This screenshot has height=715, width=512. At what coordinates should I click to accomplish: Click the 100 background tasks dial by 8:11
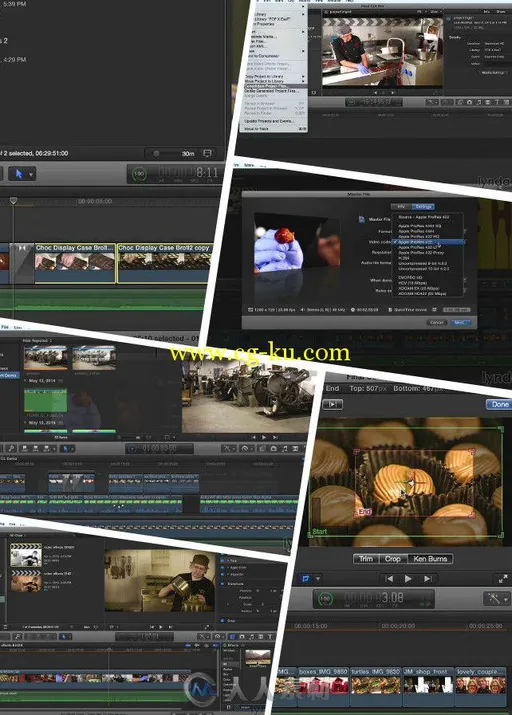[140, 174]
